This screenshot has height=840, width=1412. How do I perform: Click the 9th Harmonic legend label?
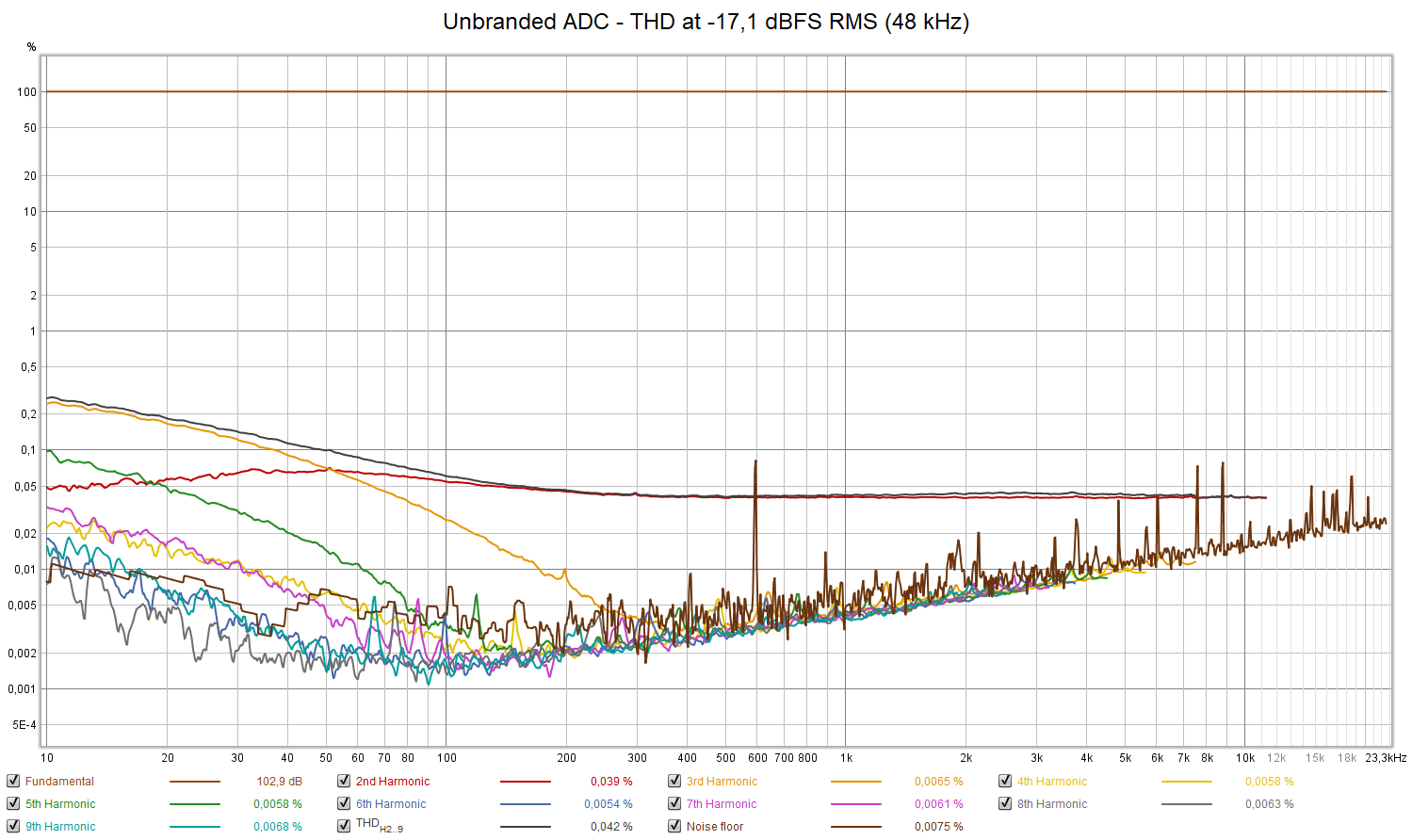pyautogui.click(x=60, y=827)
